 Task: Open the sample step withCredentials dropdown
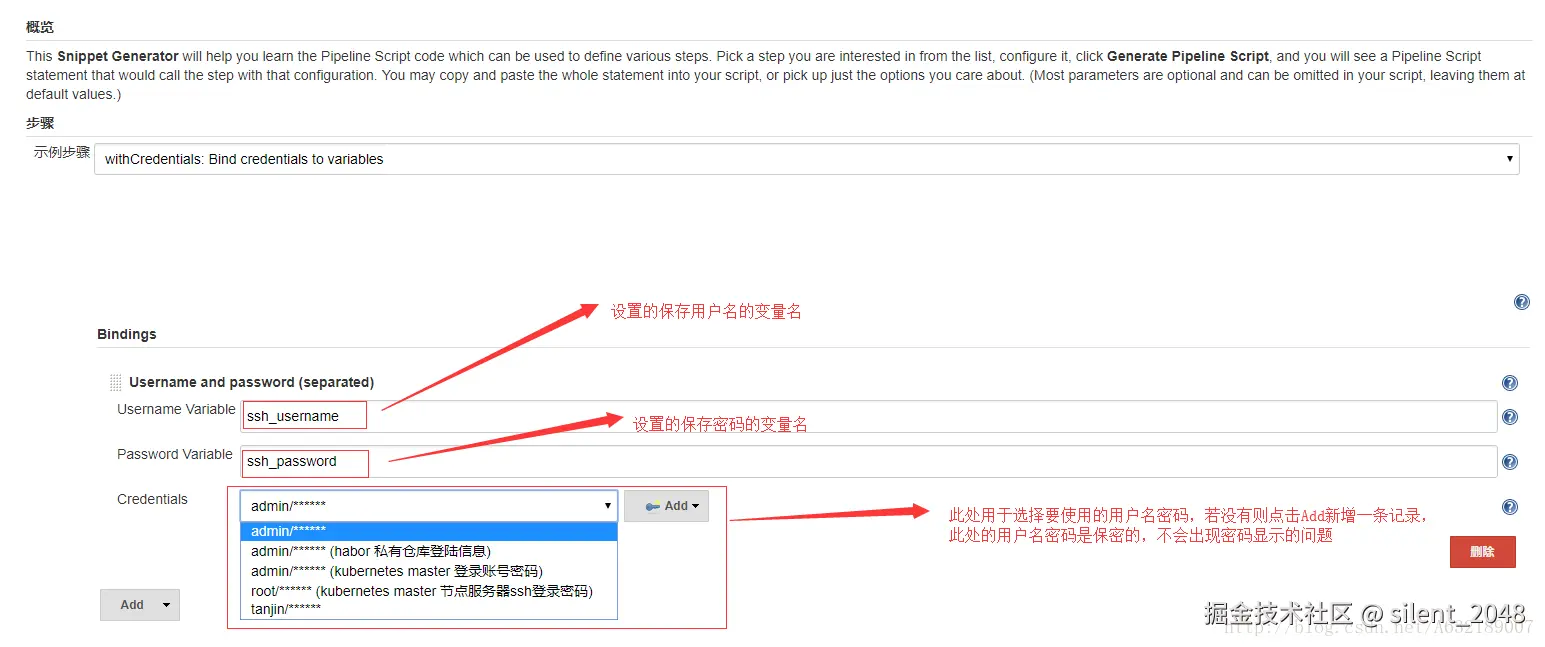click(x=807, y=159)
